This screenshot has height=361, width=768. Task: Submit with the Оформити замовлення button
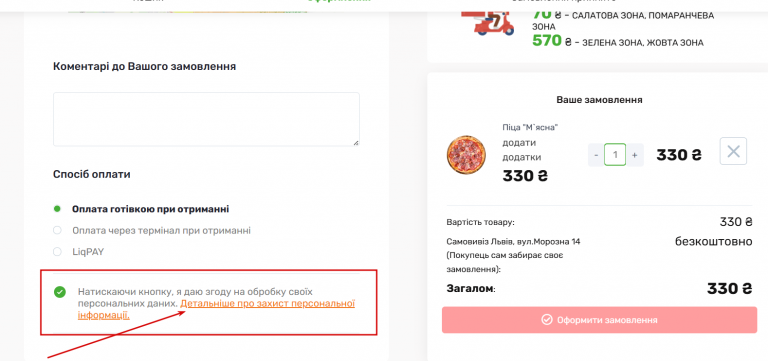[x=599, y=320]
